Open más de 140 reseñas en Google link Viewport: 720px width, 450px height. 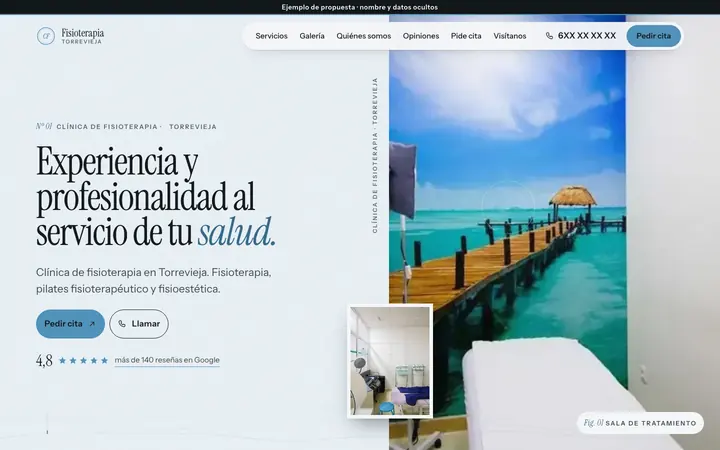click(x=167, y=360)
